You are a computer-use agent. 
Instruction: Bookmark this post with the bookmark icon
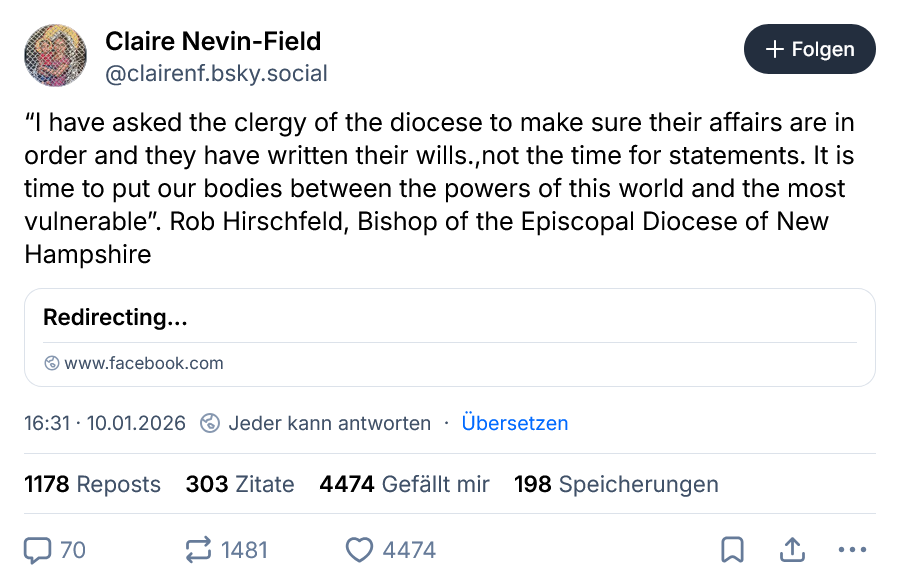pyautogui.click(x=732, y=550)
